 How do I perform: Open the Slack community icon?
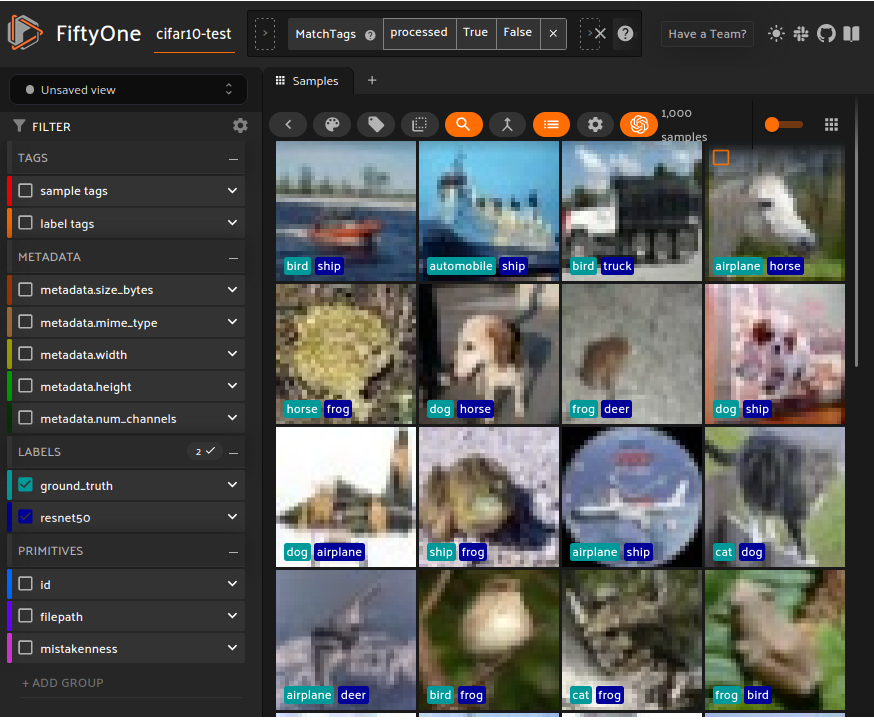[x=801, y=34]
